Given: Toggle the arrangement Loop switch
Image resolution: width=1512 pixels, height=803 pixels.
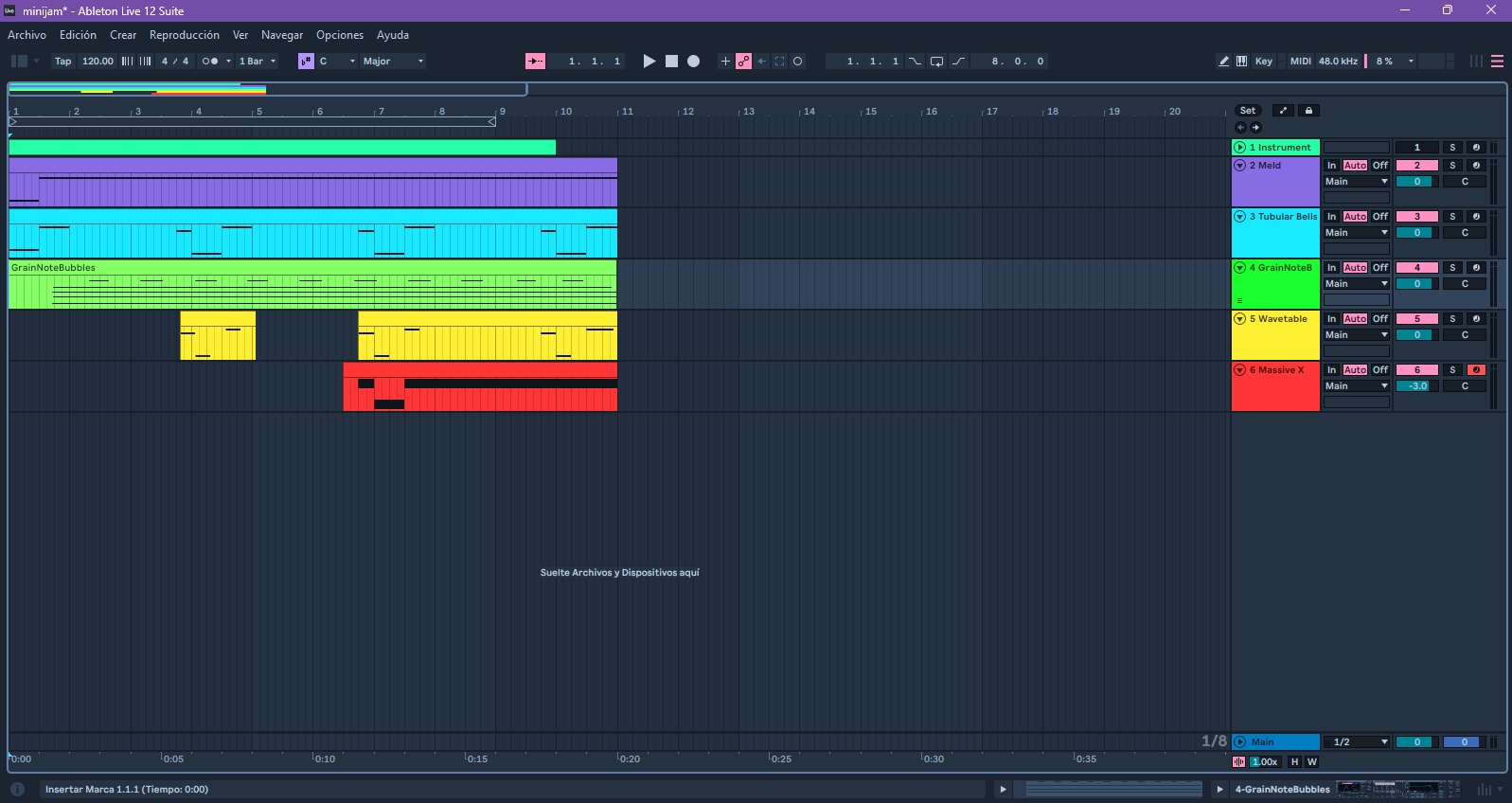Looking at the screenshot, I should pyautogui.click(x=936, y=62).
